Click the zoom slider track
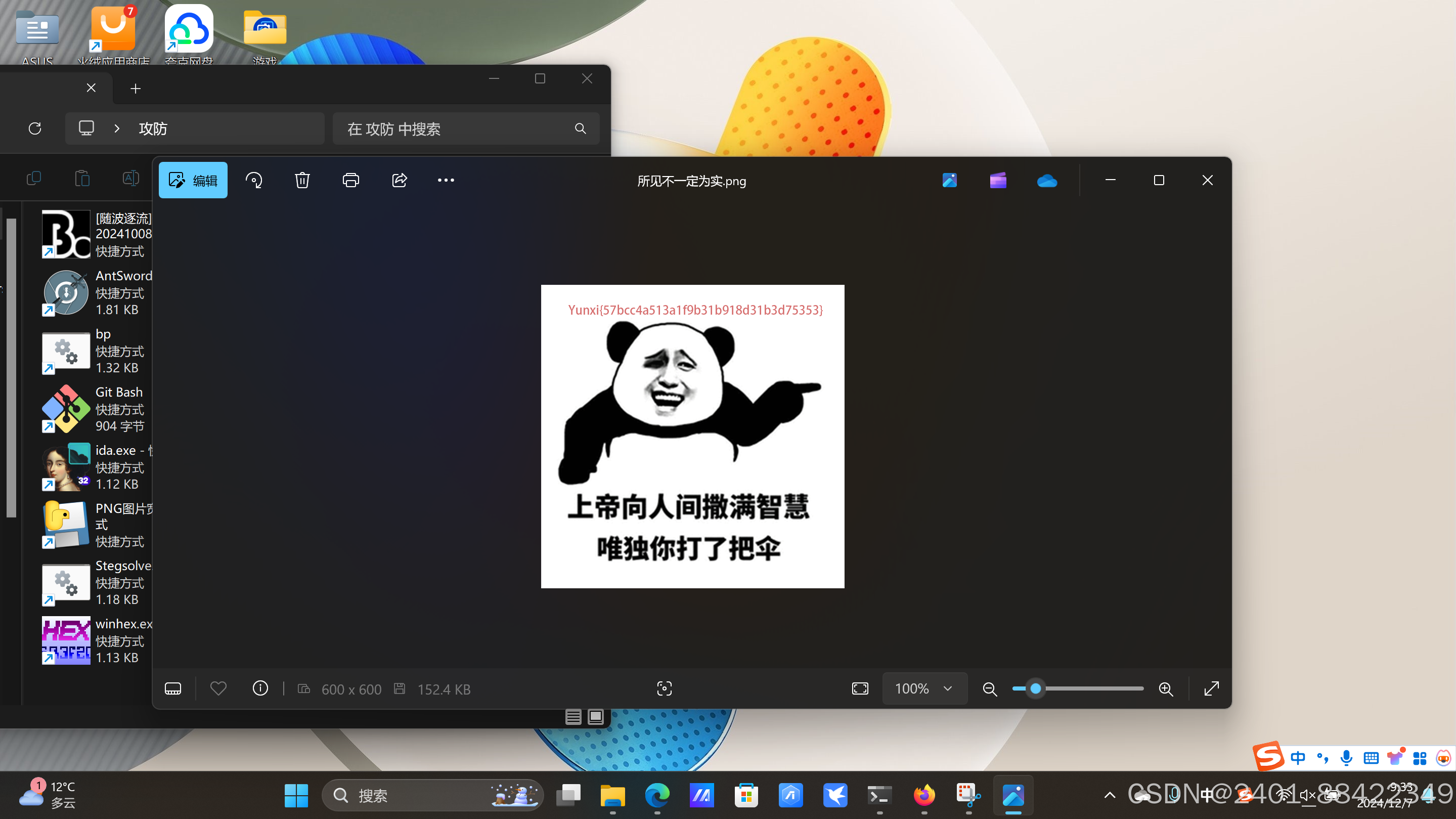 pyautogui.click(x=1091, y=688)
